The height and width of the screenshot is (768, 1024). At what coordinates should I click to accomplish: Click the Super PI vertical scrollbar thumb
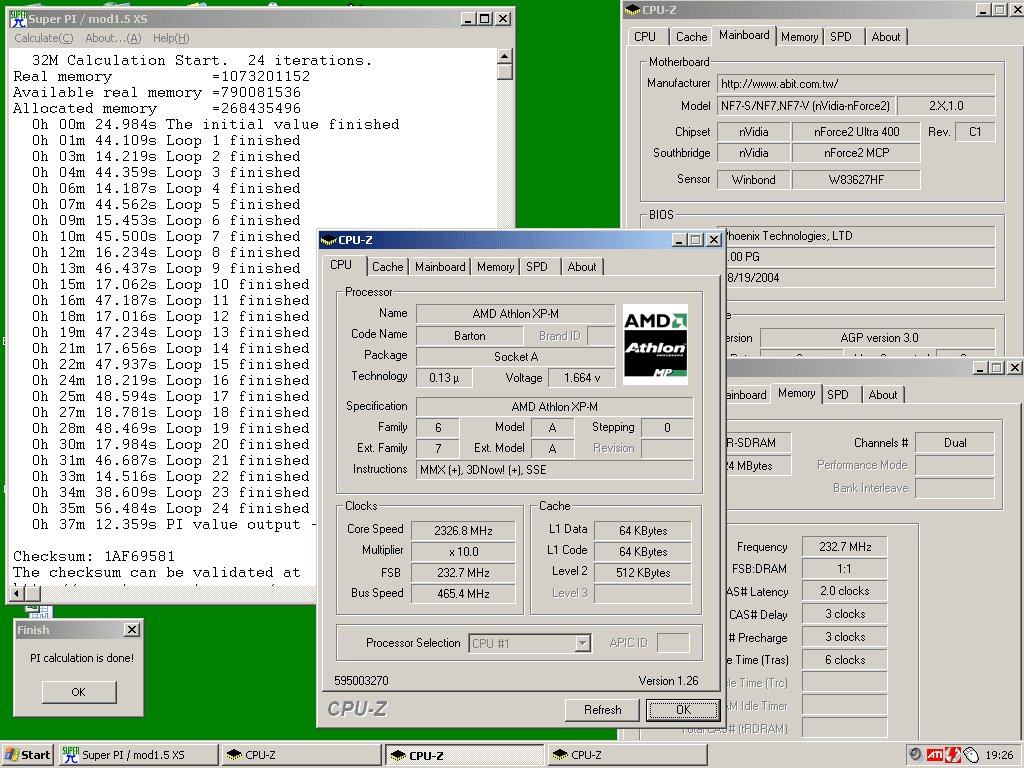505,72
